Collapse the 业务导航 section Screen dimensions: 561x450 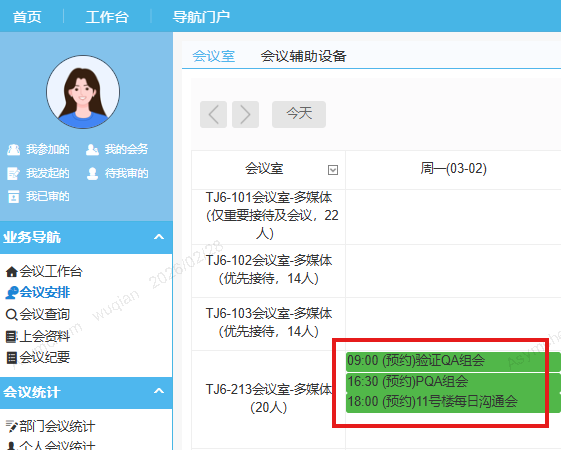click(159, 237)
